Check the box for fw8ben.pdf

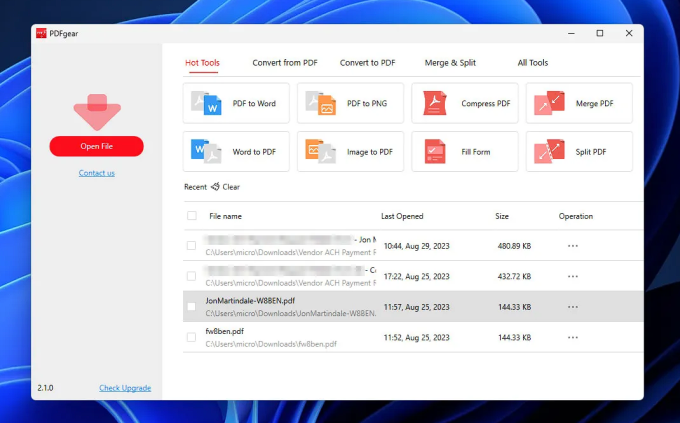(191, 337)
